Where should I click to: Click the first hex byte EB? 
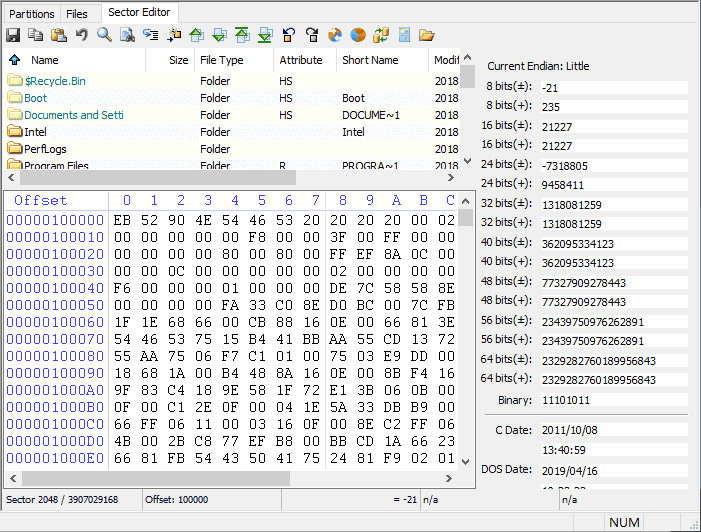click(122, 220)
